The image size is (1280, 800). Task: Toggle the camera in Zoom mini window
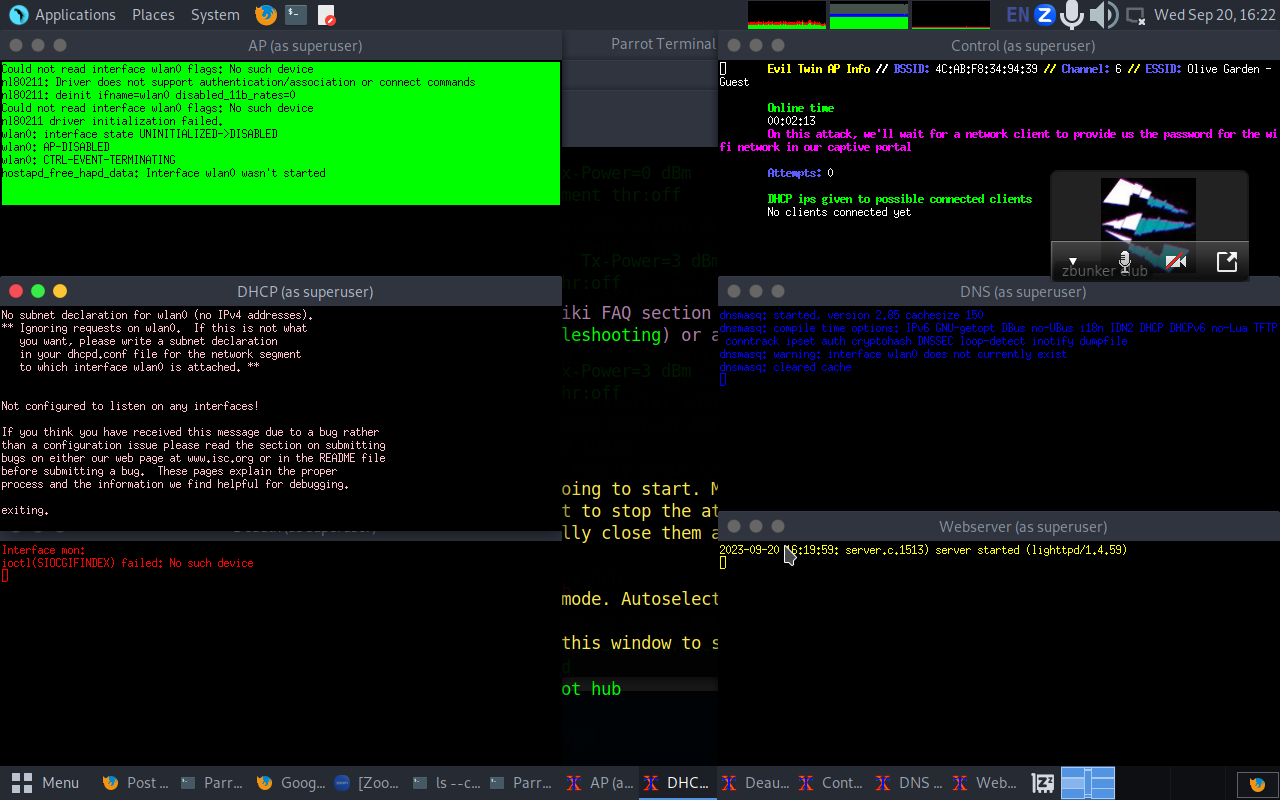[1176, 261]
